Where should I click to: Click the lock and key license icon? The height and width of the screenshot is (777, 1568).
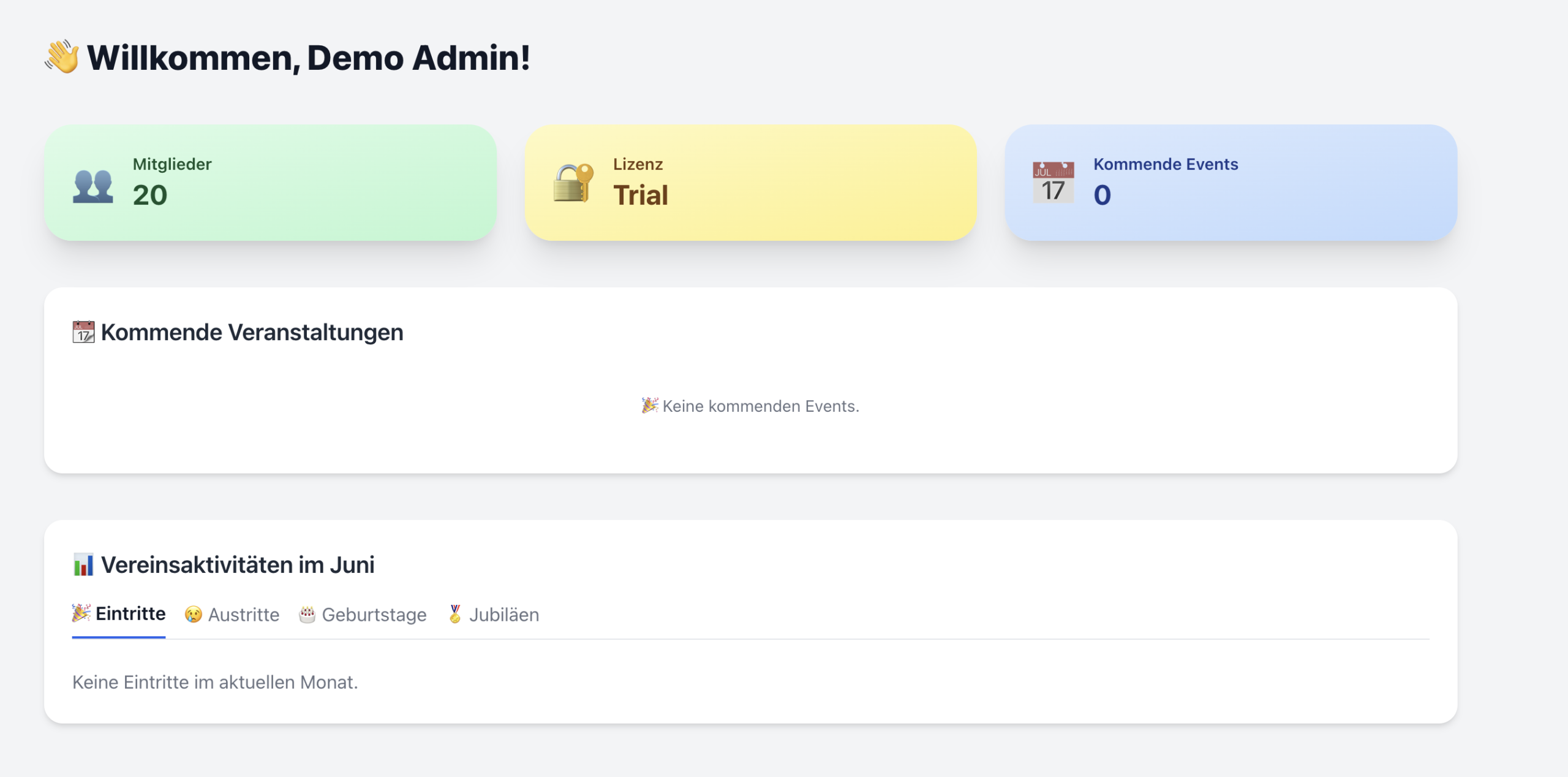573,183
